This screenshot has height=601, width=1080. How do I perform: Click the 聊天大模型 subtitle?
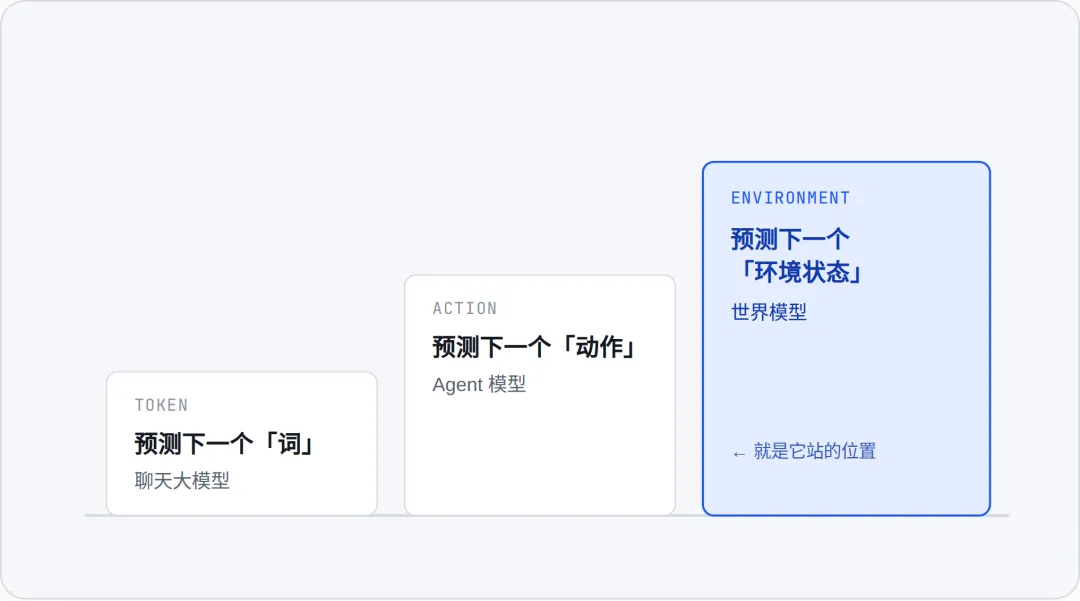182,481
